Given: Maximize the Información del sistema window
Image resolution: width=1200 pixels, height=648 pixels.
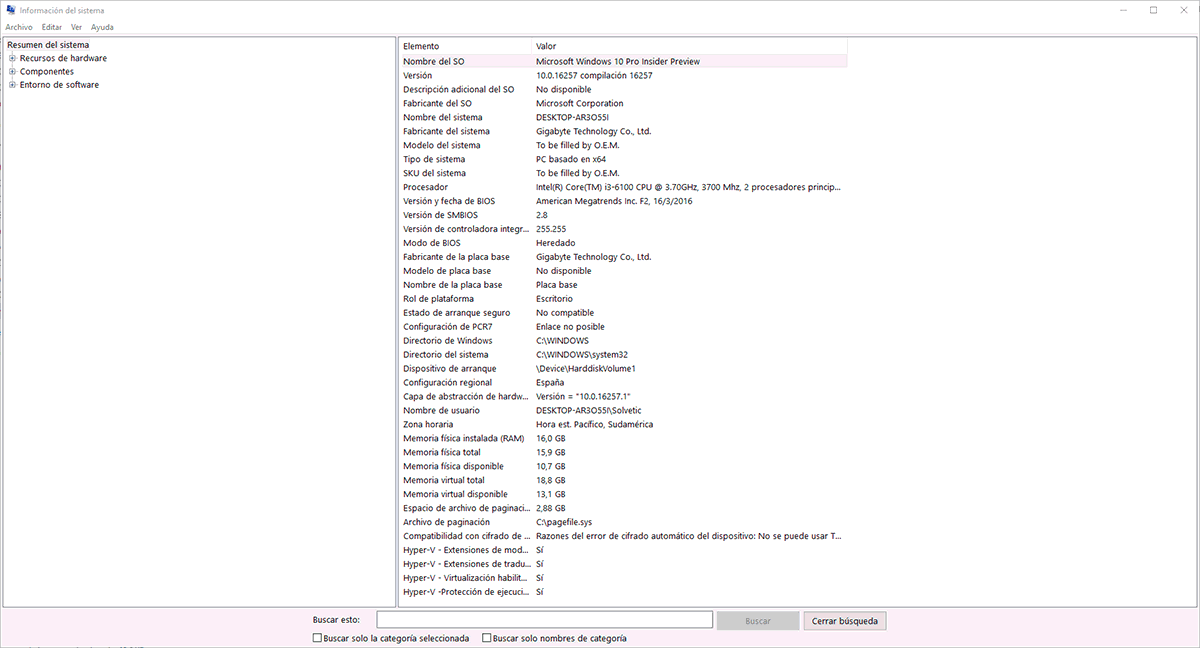Looking at the screenshot, I should [1153, 10].
